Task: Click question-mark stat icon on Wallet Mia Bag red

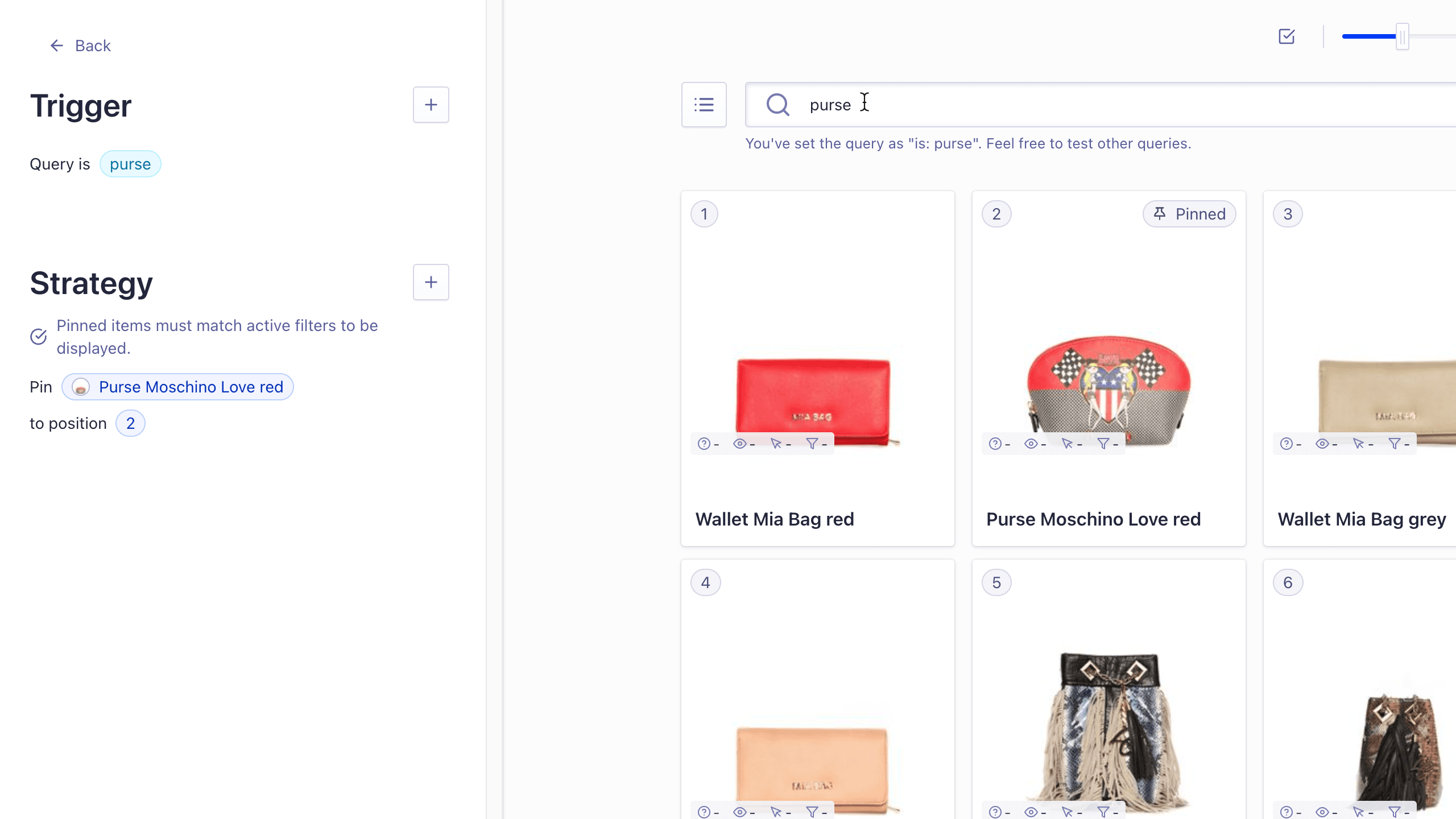Action: [x=704, y=444]
